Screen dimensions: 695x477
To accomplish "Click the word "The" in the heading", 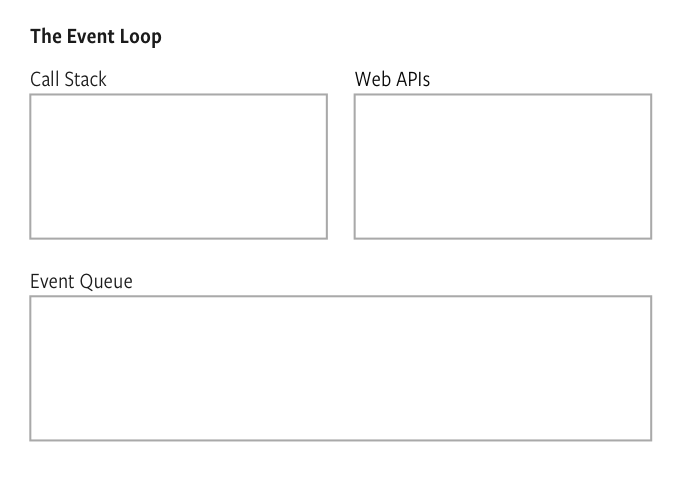I will (x=45, y=37).
